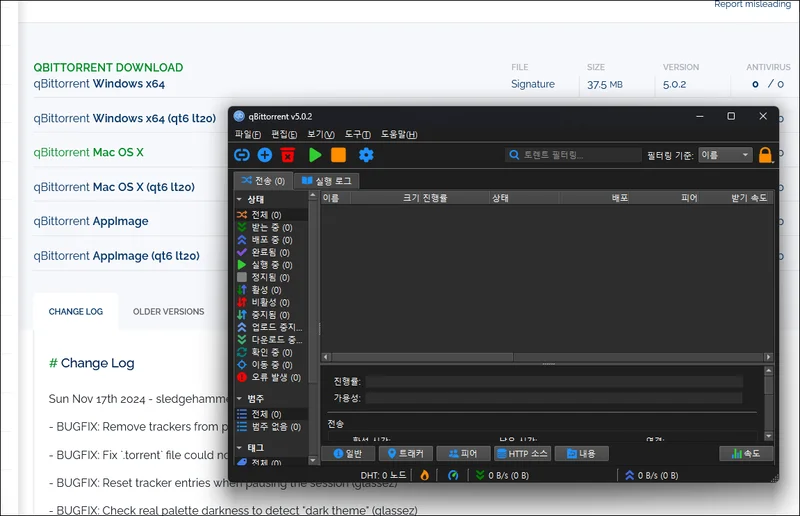Click Report misleading link
This screenshot has height=516, width=800.
coord(752,4)
